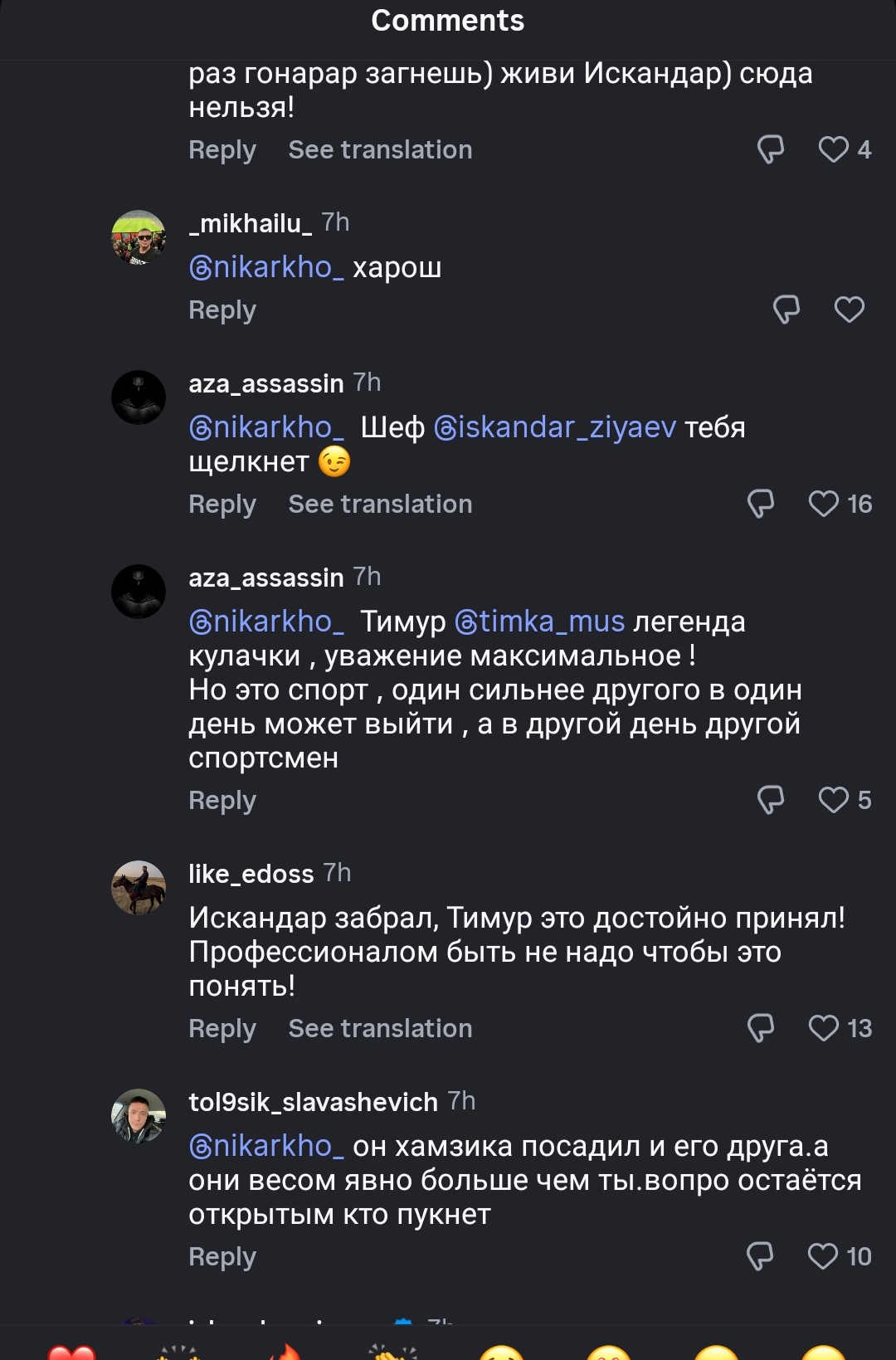This screenshot has height=1360, width=896.
Task: Open the @timka_mus profile mention
Action: pyautogui.click(x=540, y=622)
